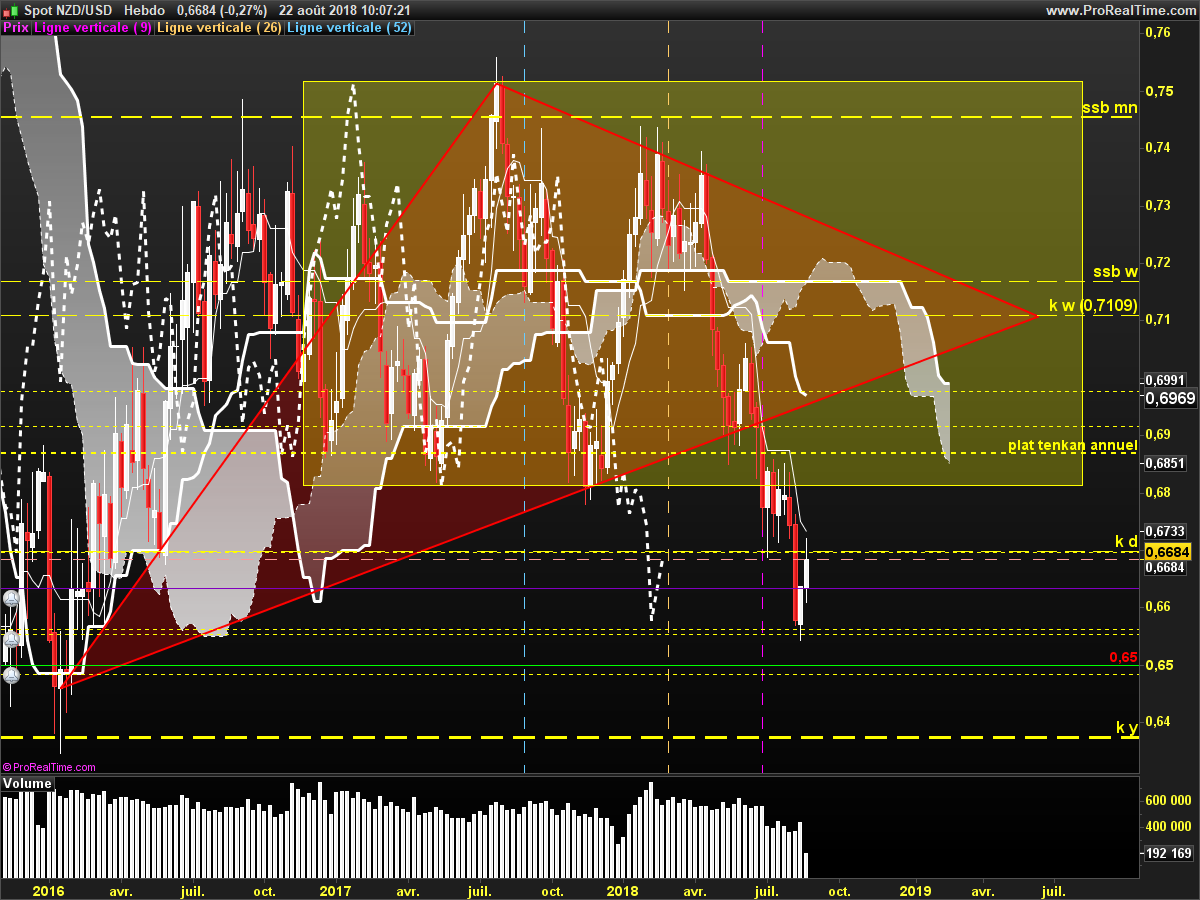1200x900 pixels.
Task: Click the red 0,65 price label
Action: click(1123, 657)
